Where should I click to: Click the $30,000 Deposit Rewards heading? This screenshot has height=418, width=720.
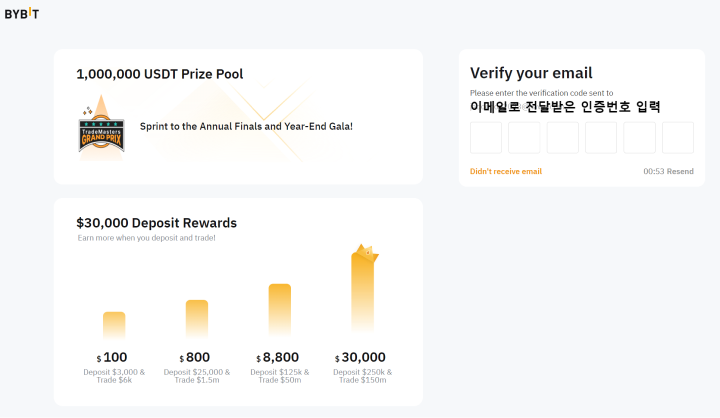(x=156, y=222)
